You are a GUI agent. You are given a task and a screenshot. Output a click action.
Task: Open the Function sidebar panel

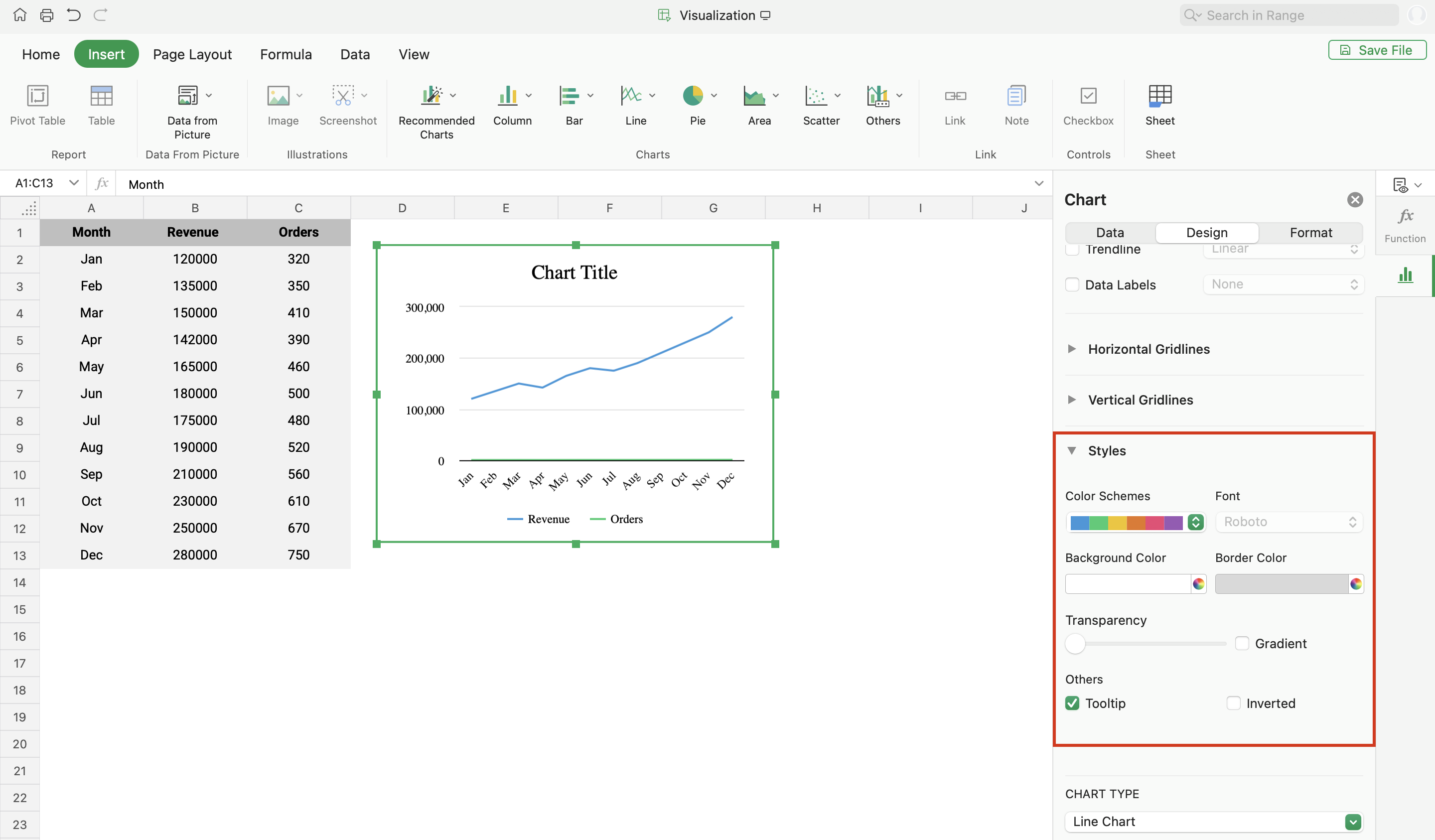pos(1404,224)
